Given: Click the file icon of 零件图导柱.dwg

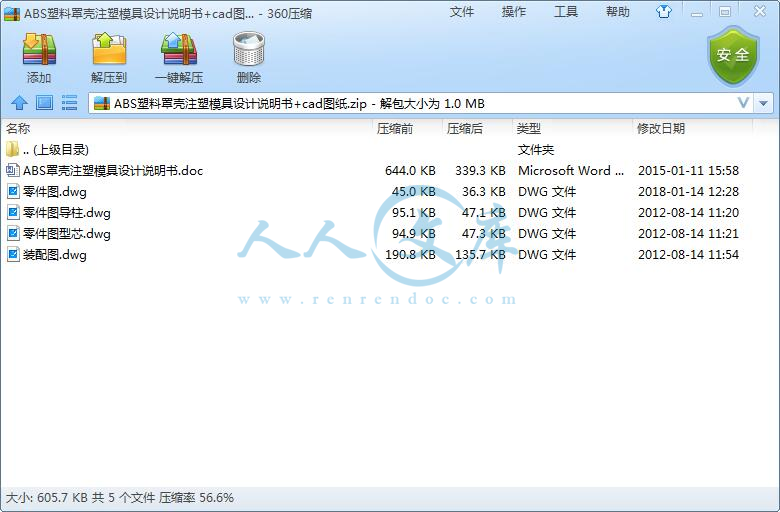Looking at the screenshot, I should pyautogui.click(x=13, y=212).
